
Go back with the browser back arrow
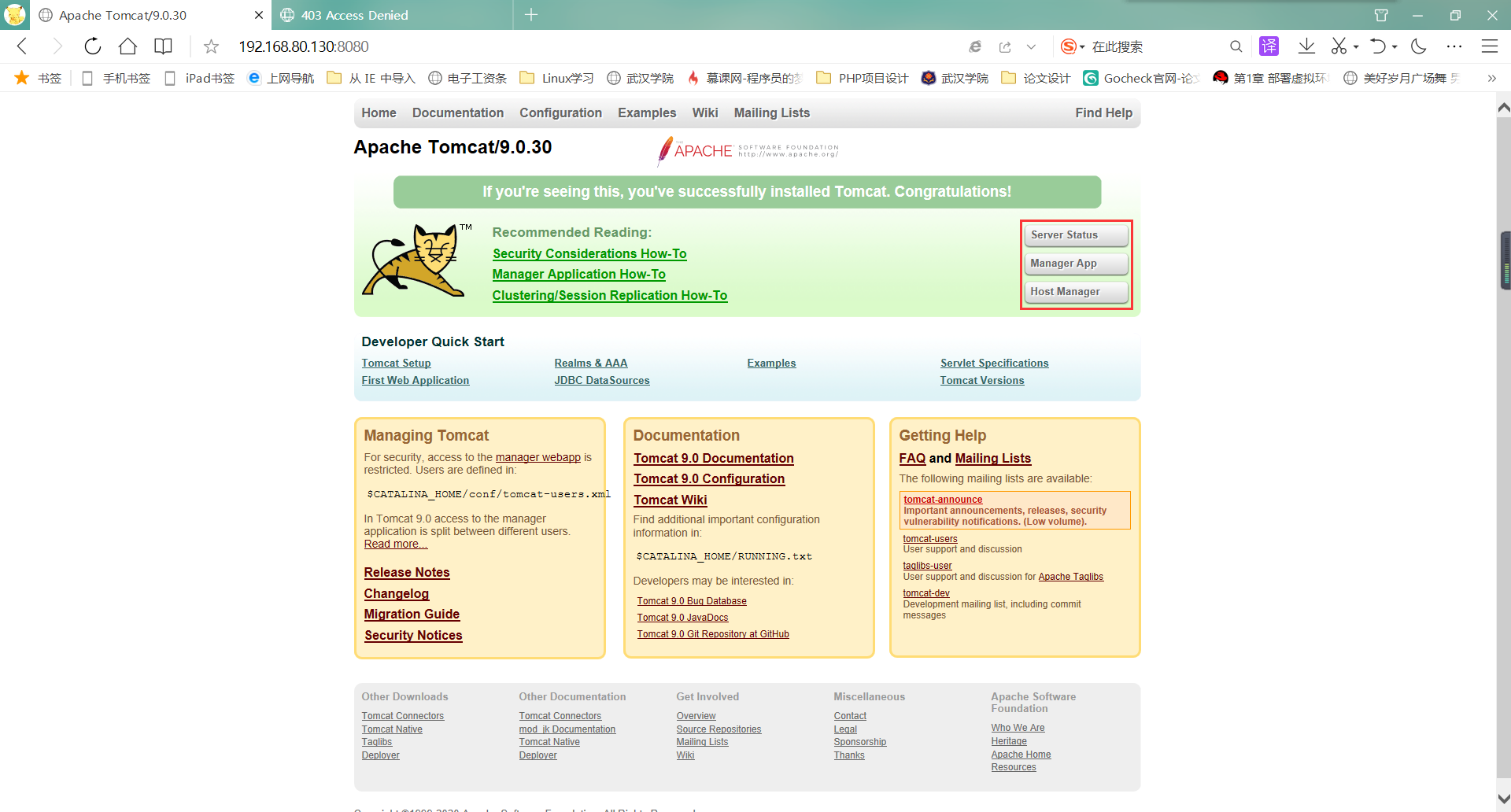[x=22, y=46]
